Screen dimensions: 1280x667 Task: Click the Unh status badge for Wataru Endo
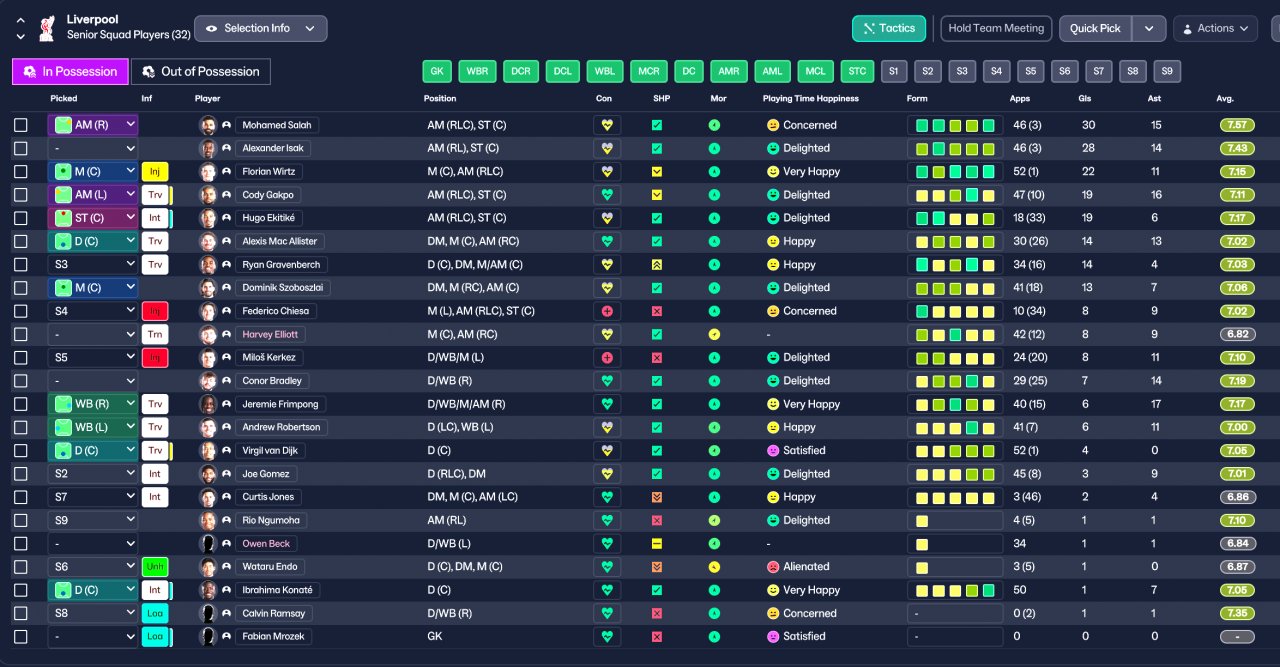[x=155, y=566]
